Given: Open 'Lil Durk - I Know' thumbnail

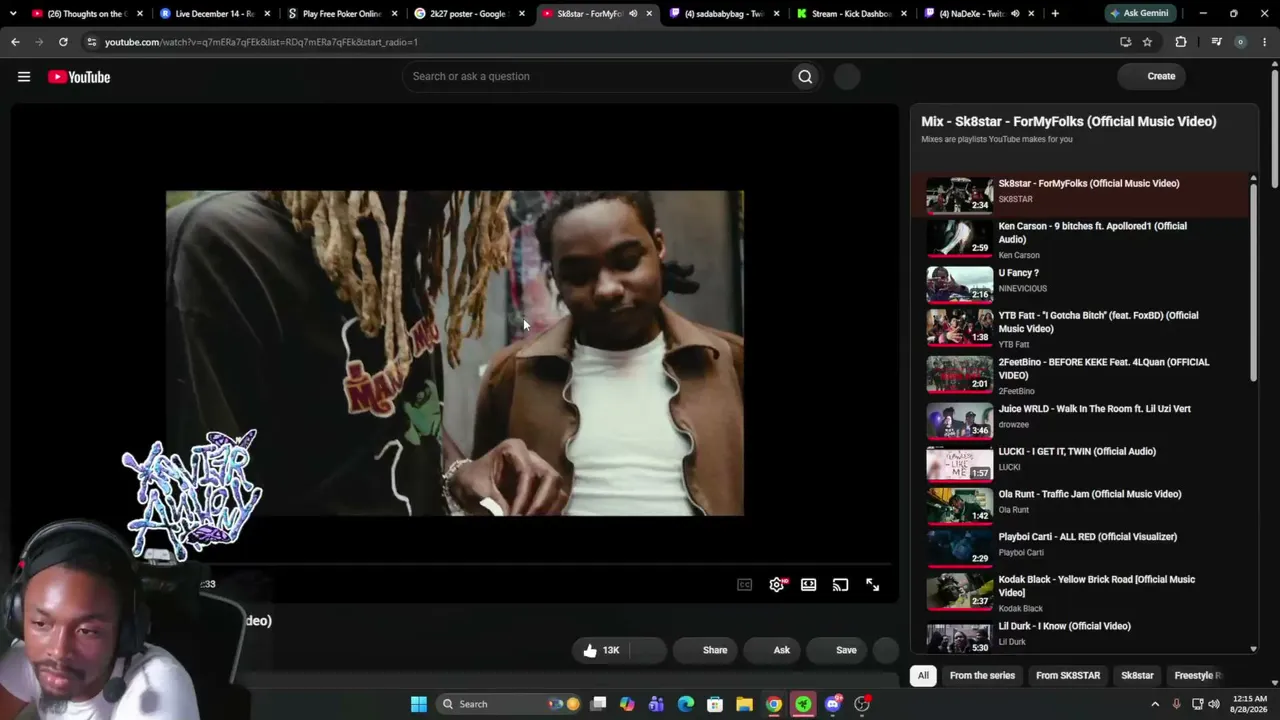Looking at the screenshot, I should (x=959, y=638).
